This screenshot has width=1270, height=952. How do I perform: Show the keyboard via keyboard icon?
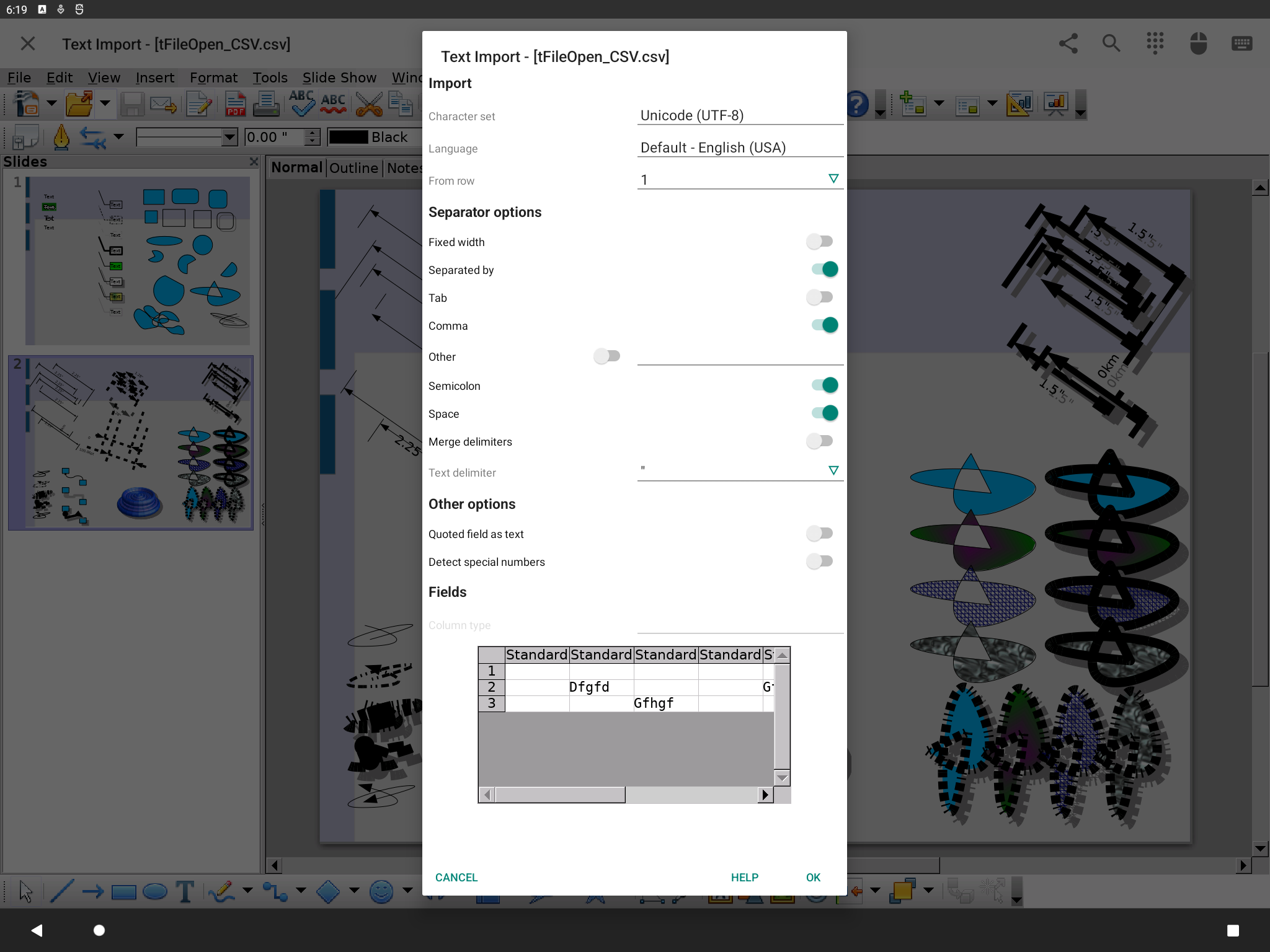pos(1241,43)
